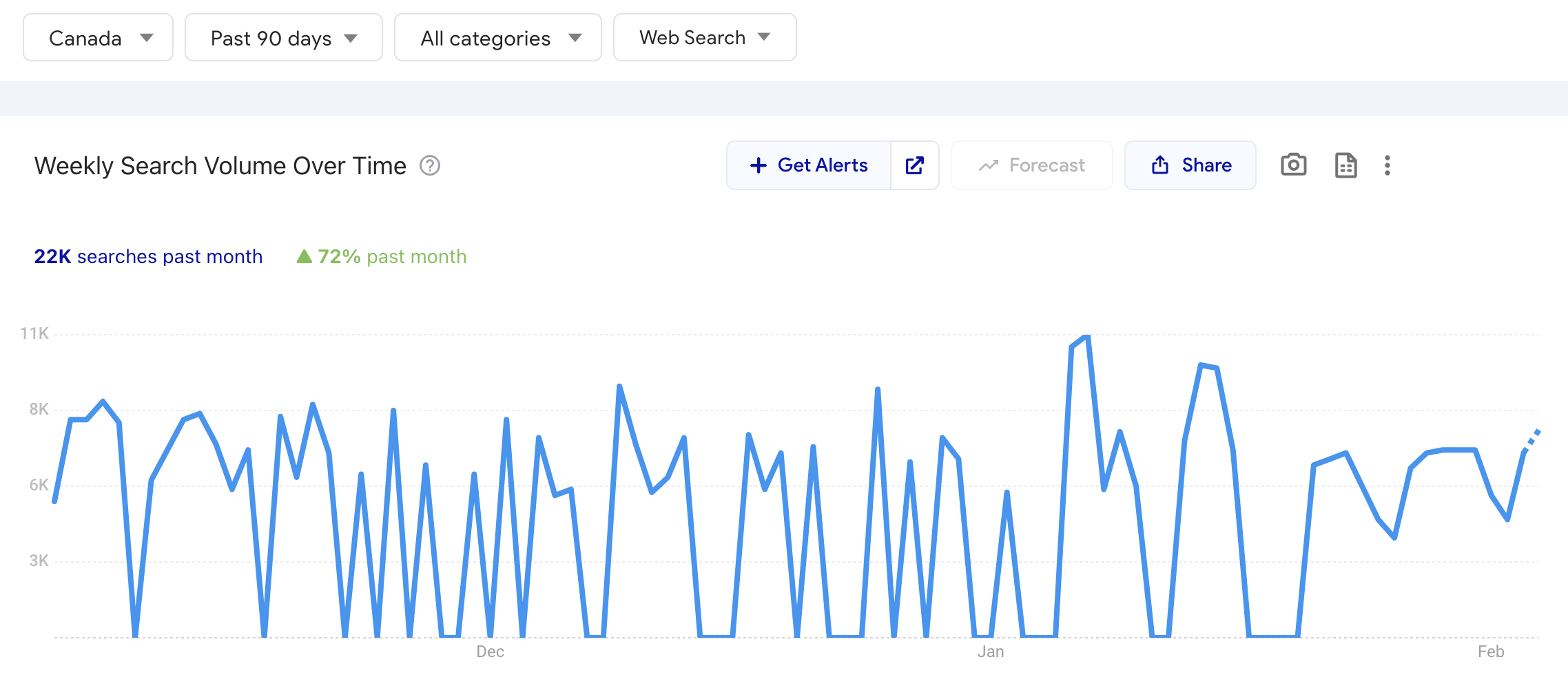Click the 72% past month growth indicator
This screenshot has height=675, width=1568.
[x=382, y=256]
